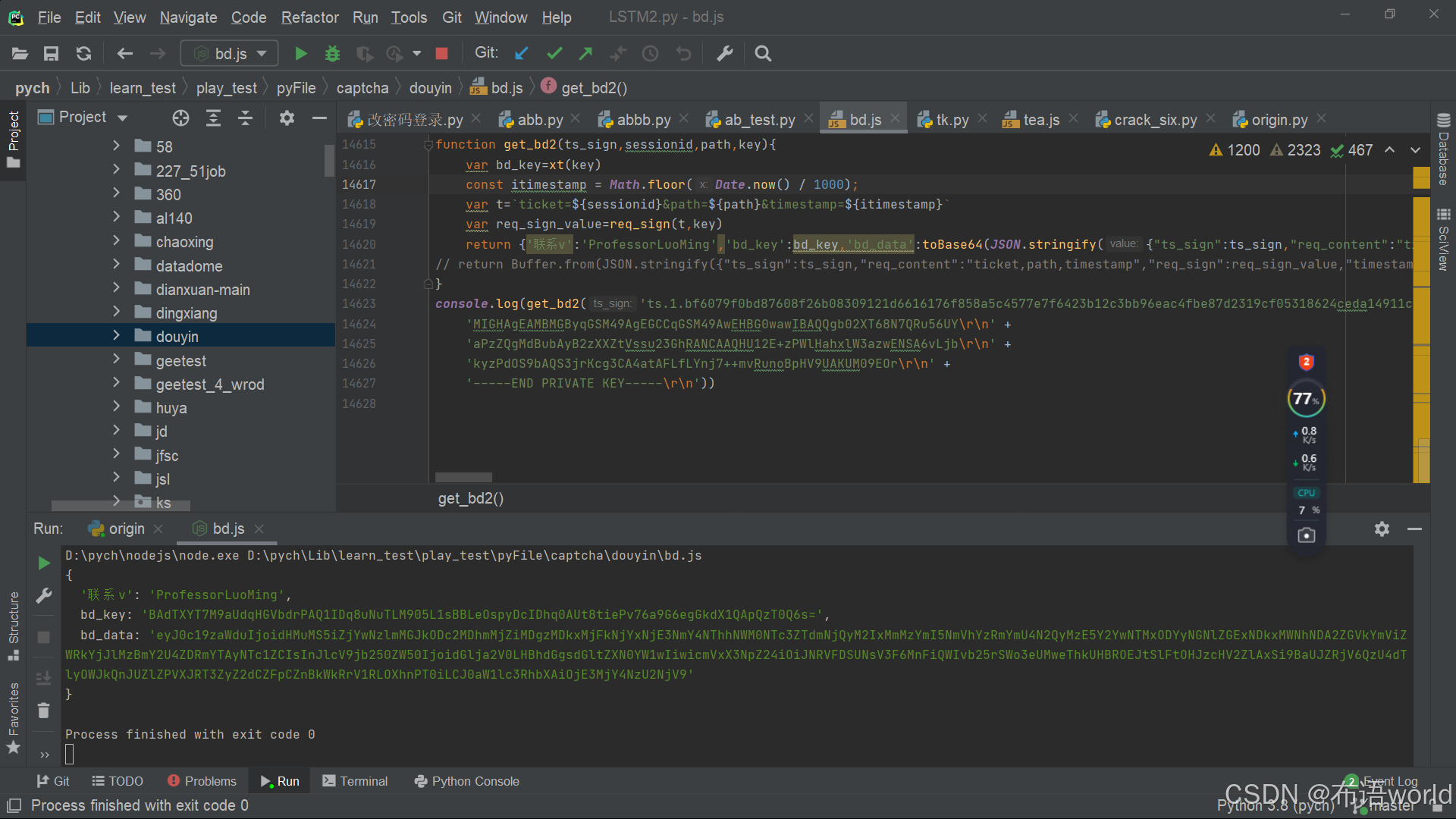Expand the geetest folder node
This screenshot has width=1456, height=819.
point(116,359)
